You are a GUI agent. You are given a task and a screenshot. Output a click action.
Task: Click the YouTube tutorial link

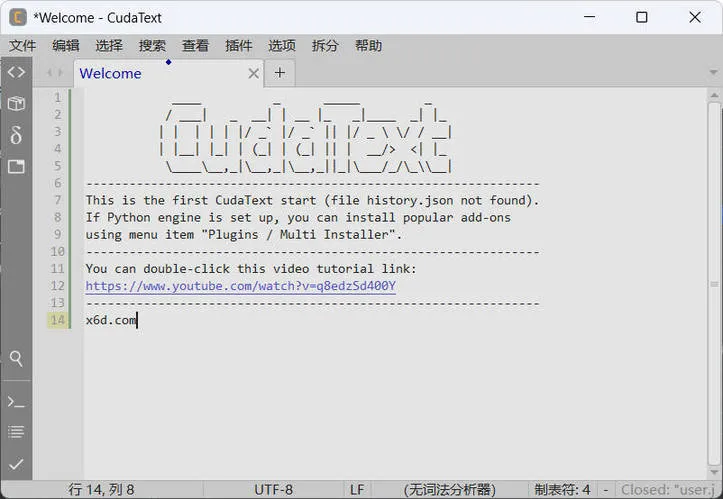point(240,286)
